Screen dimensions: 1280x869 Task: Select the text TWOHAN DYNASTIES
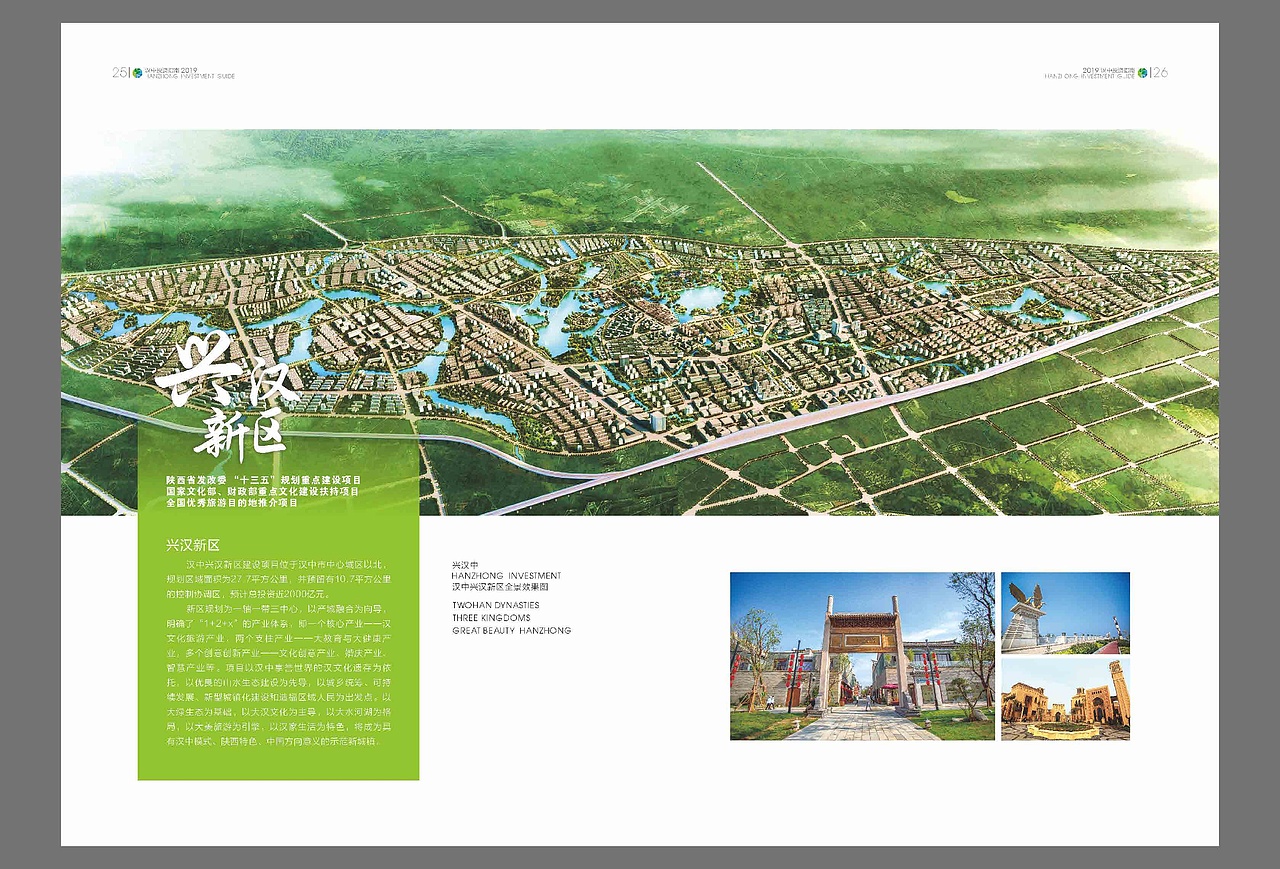496,605
